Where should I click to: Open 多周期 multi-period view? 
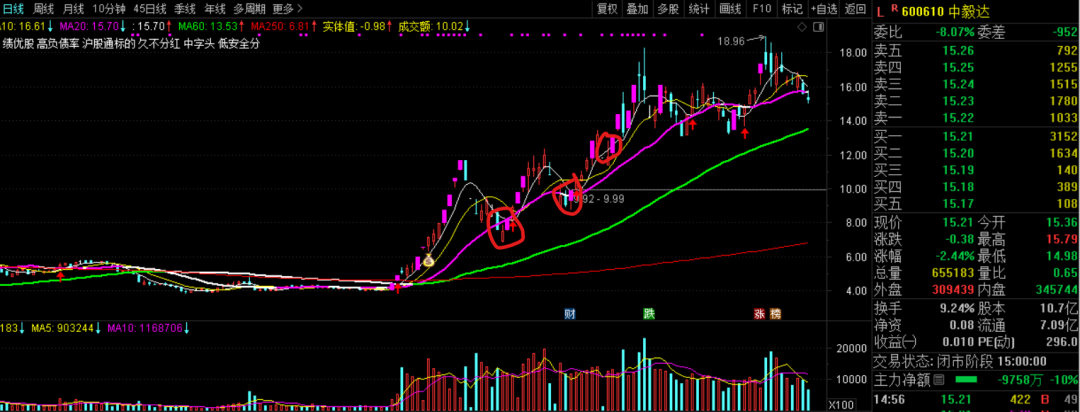(249, 9)
